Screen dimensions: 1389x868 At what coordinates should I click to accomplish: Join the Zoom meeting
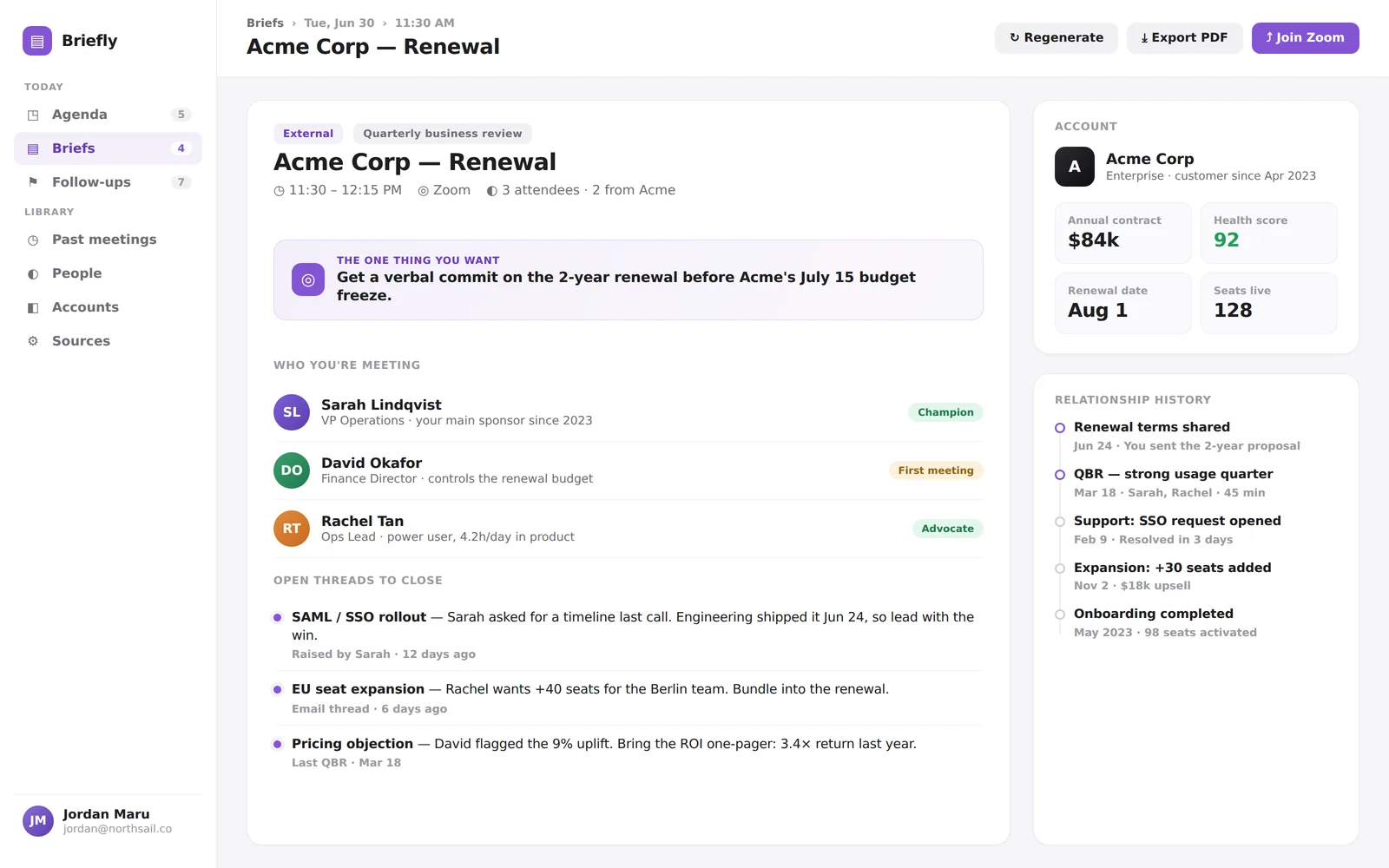(x=1306, y=38)
